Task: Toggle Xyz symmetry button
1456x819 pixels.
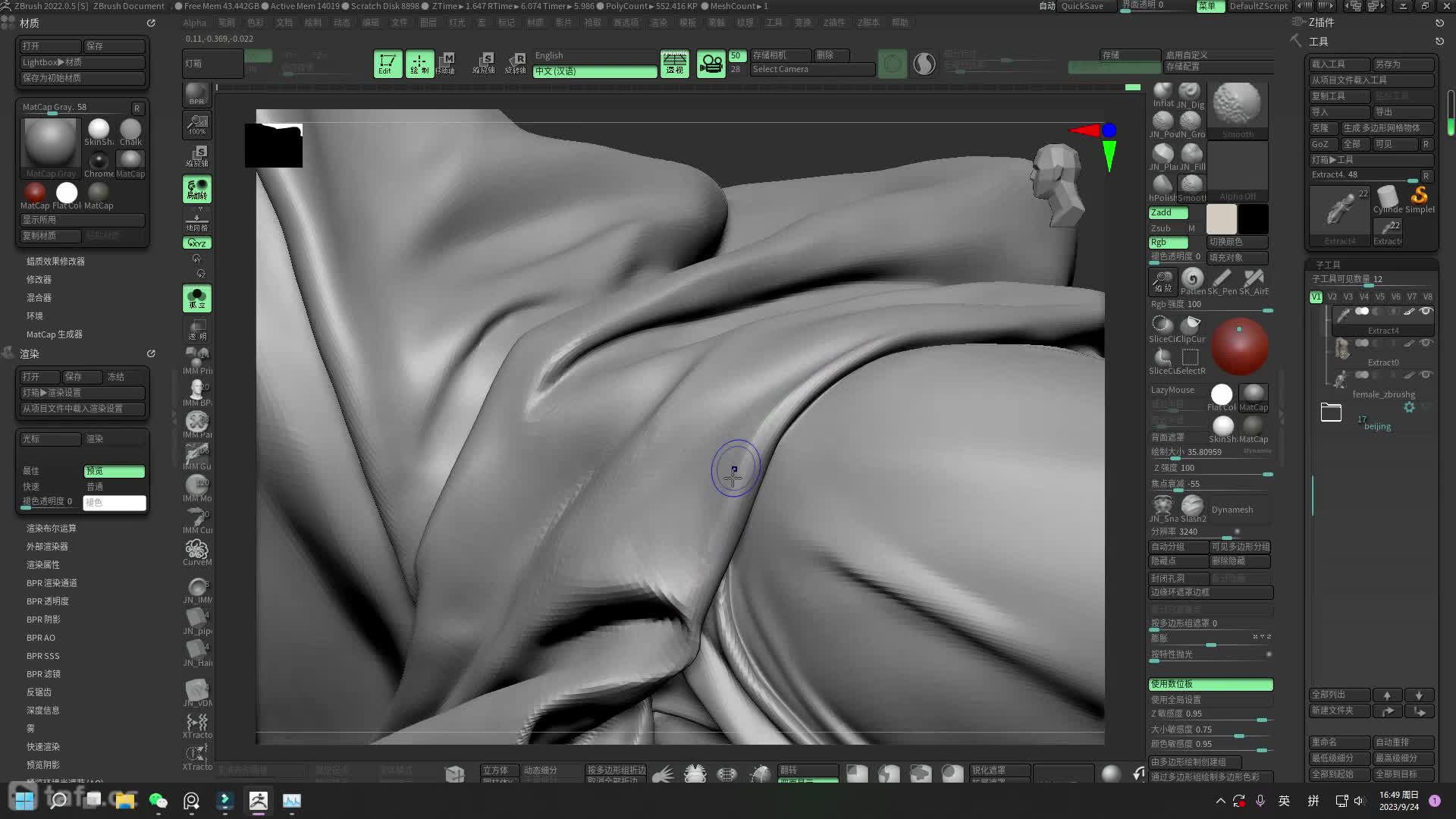Action: pos(197,243)
